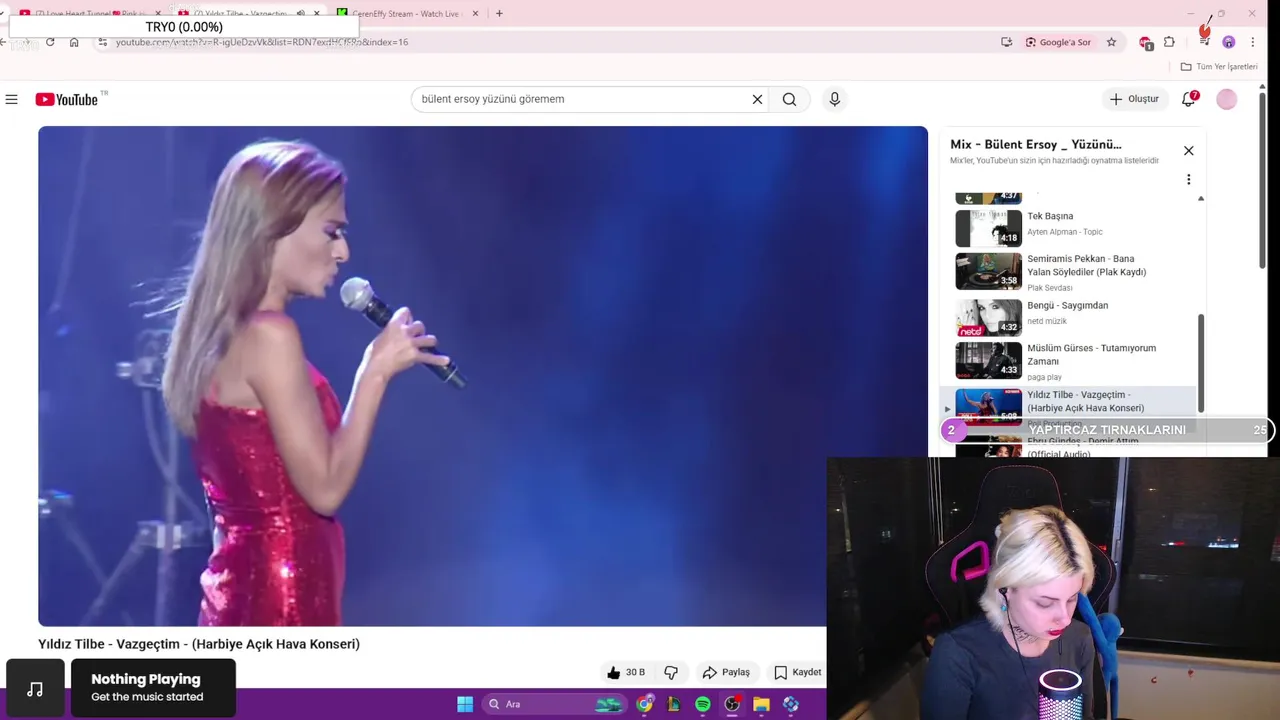This screenshot has height=720, width=1280.
Task: Share the video via Paylaş
Action: coord(726,673)
